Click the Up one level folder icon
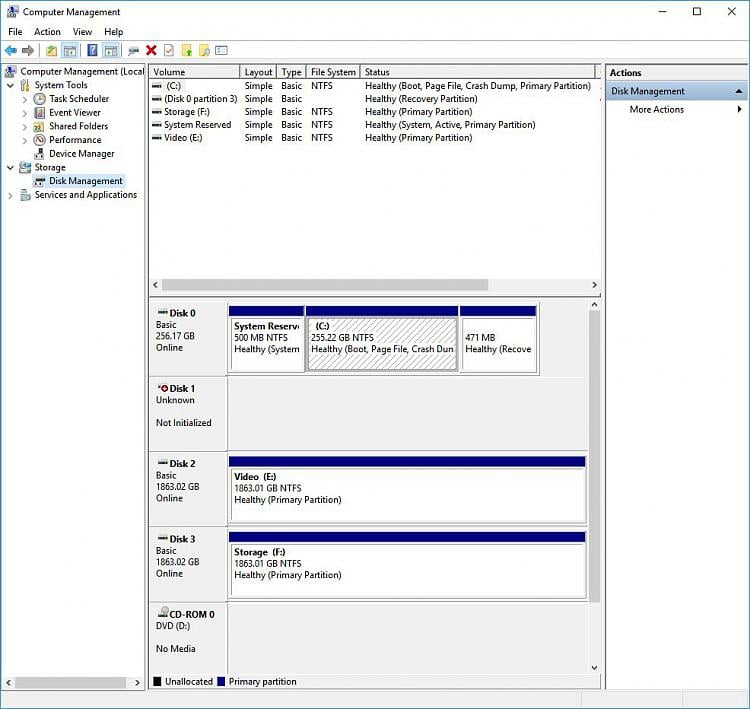 (x=52, y=50)
